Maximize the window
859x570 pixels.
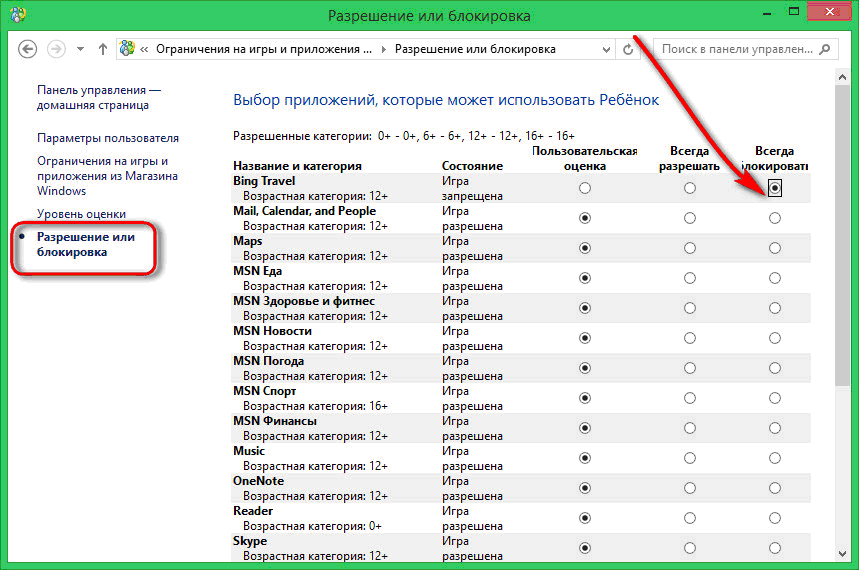(x=794, y=12)
